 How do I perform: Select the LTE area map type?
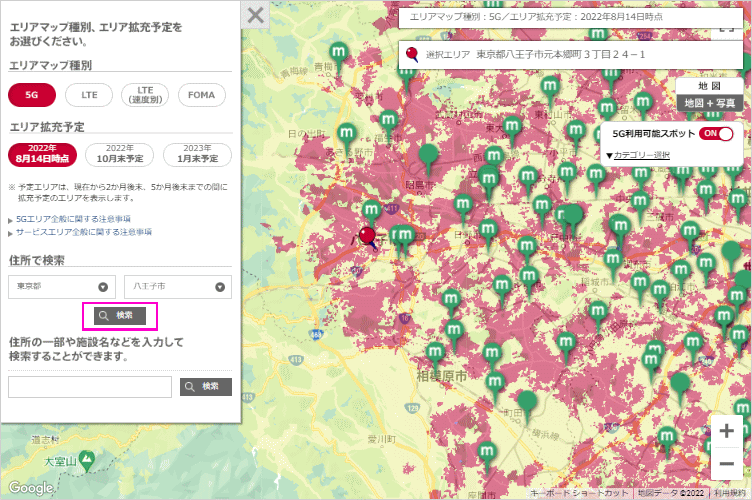click(89, 95)
